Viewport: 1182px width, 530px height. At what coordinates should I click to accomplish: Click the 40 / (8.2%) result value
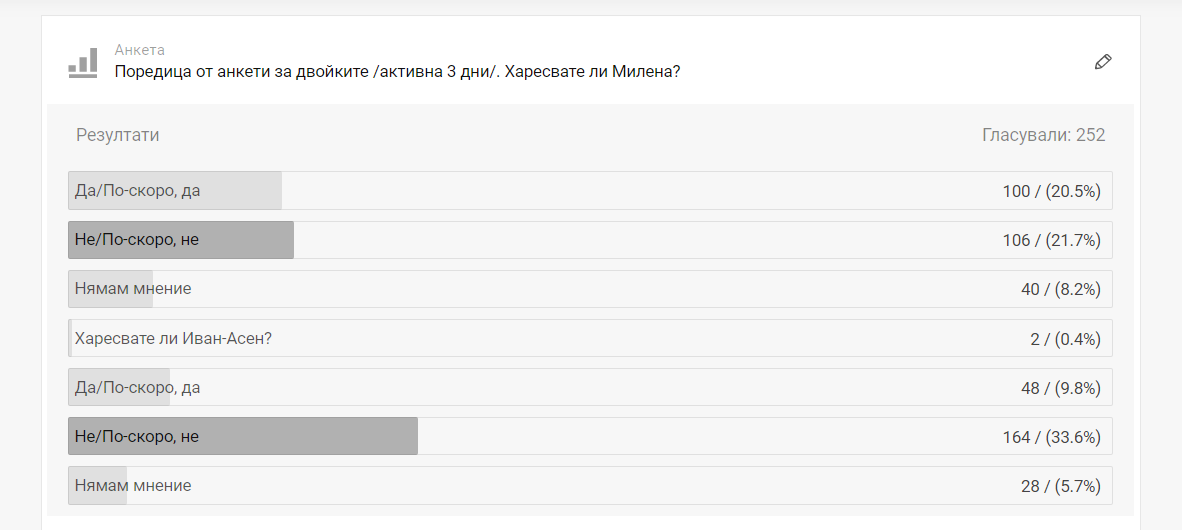1060,289
